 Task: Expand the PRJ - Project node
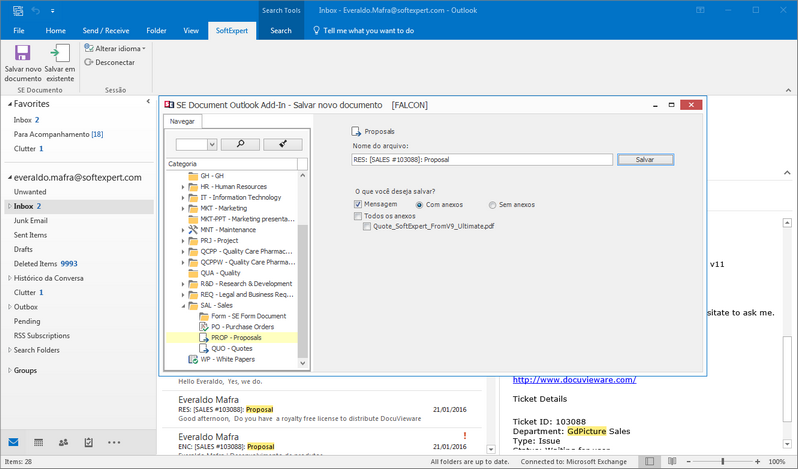pyautogui.click(x=183, y=241)
